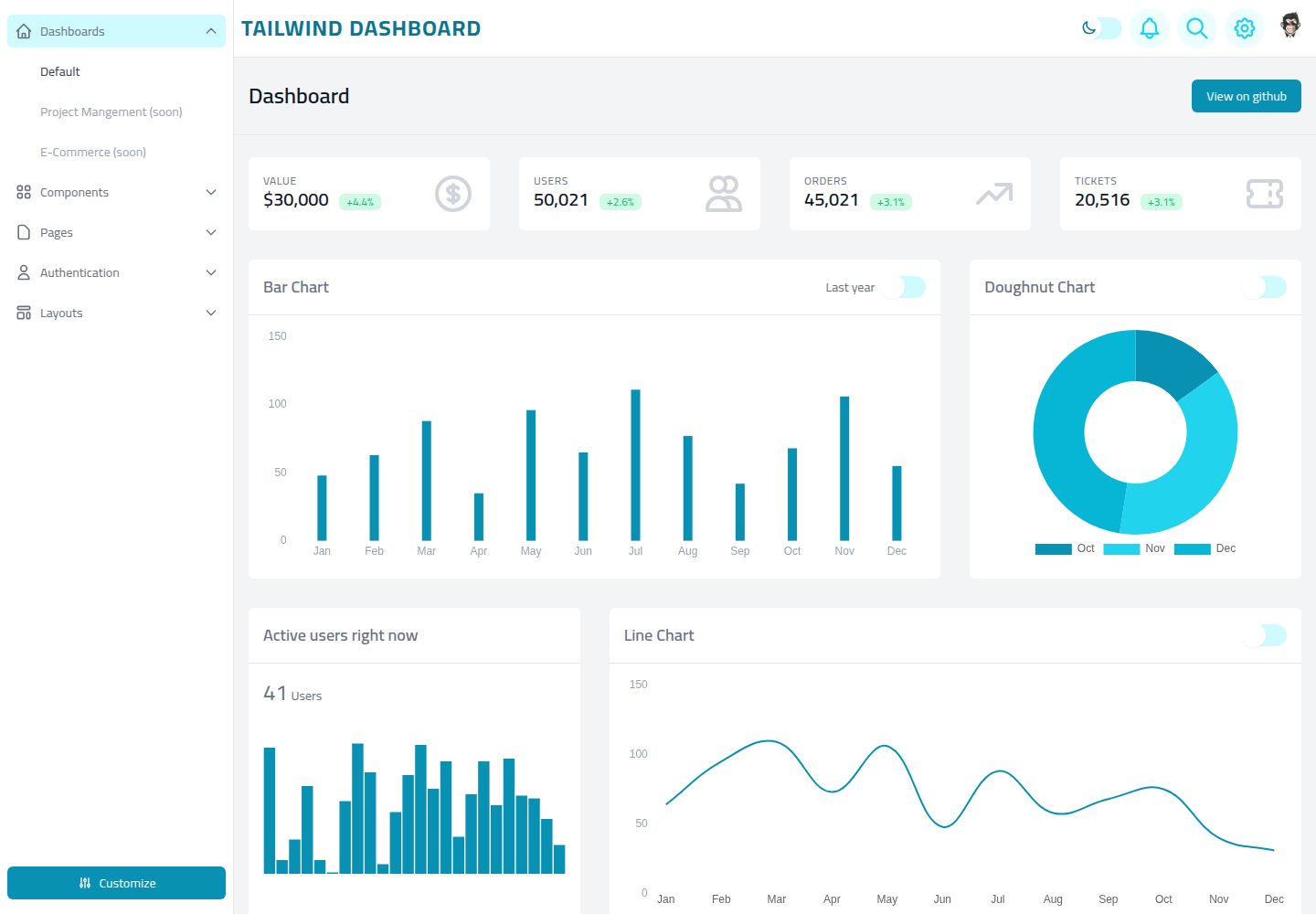This screenshot has height=914, width=1316.
Task: Expand the Pages menu chevron
Action: point(211,232)
